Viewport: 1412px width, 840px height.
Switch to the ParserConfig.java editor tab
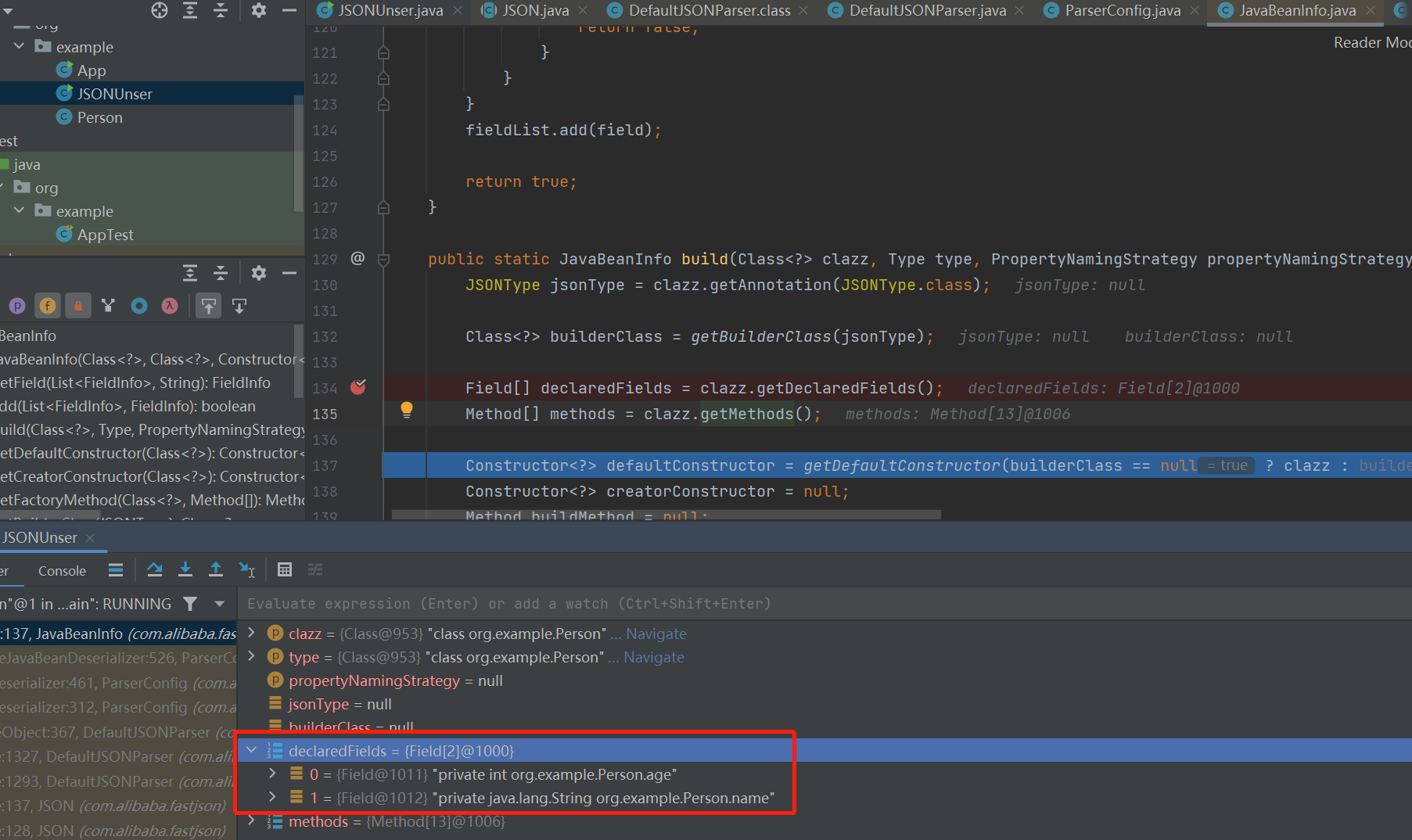(1122, 10)
